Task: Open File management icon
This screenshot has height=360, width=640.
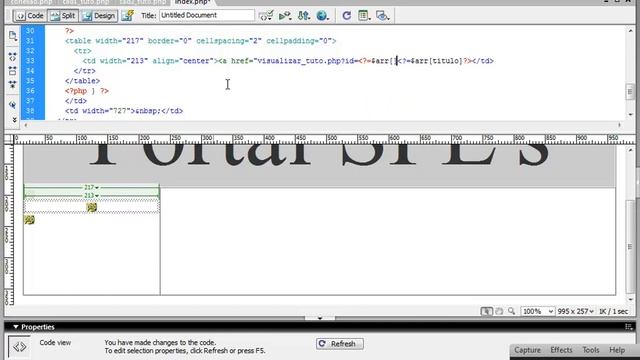Action: pyautogui.click(x=304, y=16)
